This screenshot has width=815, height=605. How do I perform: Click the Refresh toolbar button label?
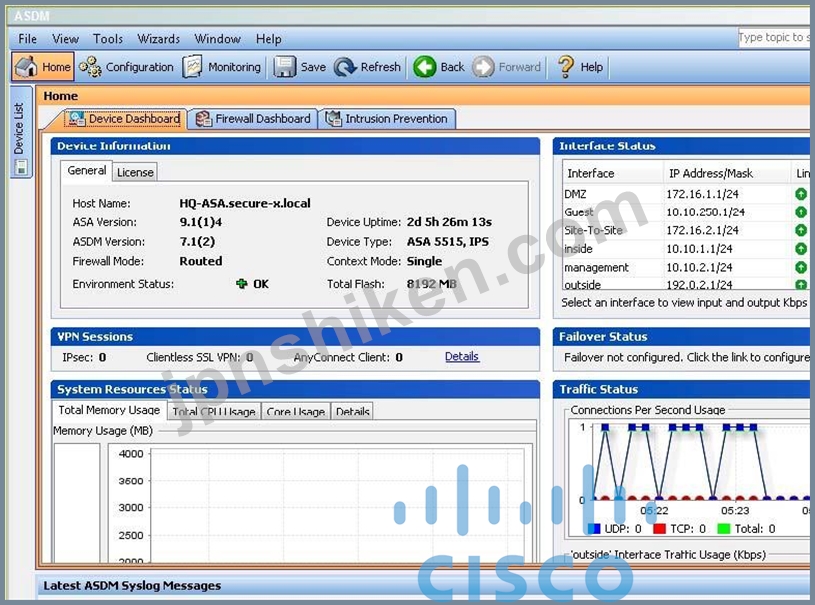tap(380, 67)
